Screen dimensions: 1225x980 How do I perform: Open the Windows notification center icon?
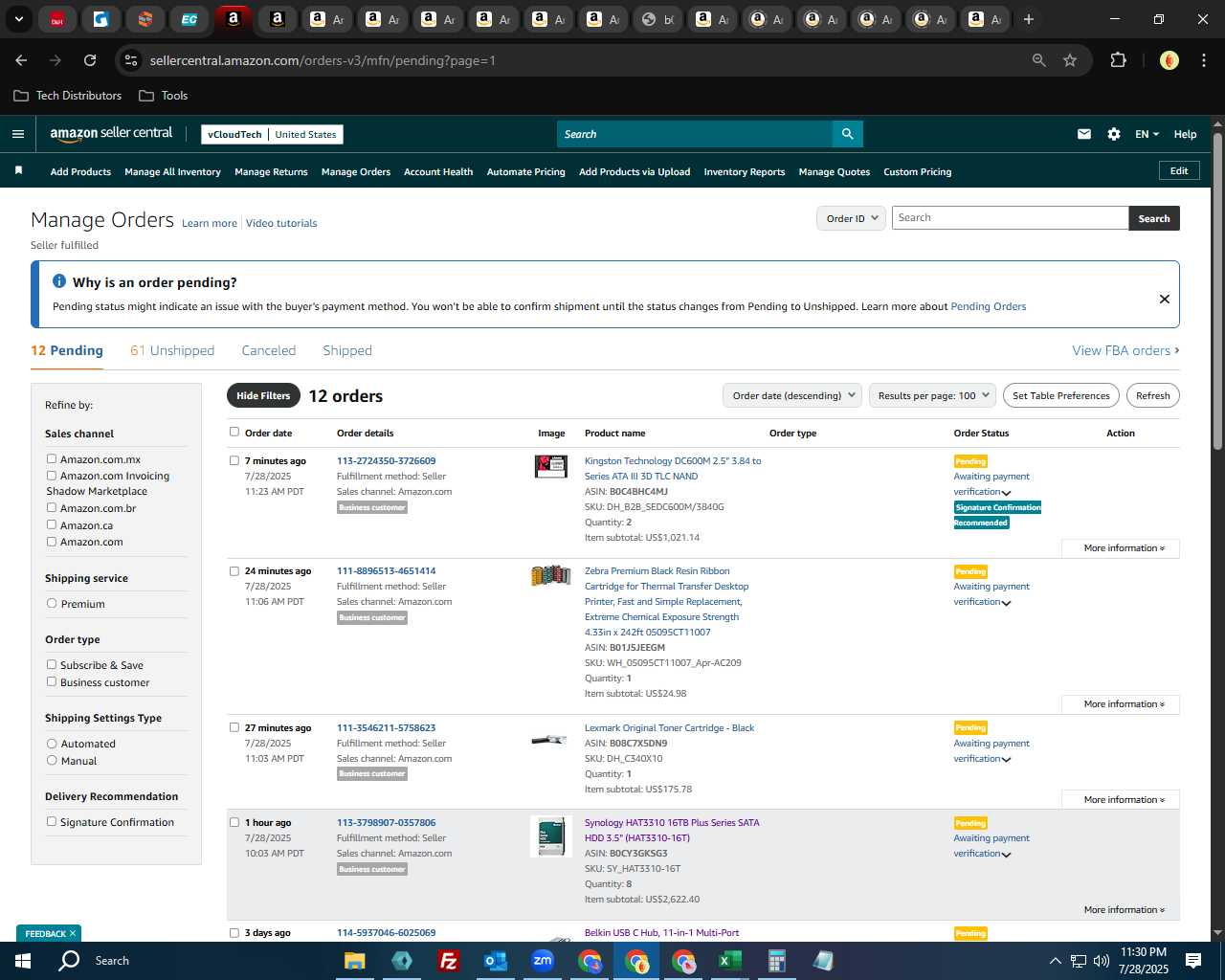pos(1193,961)
